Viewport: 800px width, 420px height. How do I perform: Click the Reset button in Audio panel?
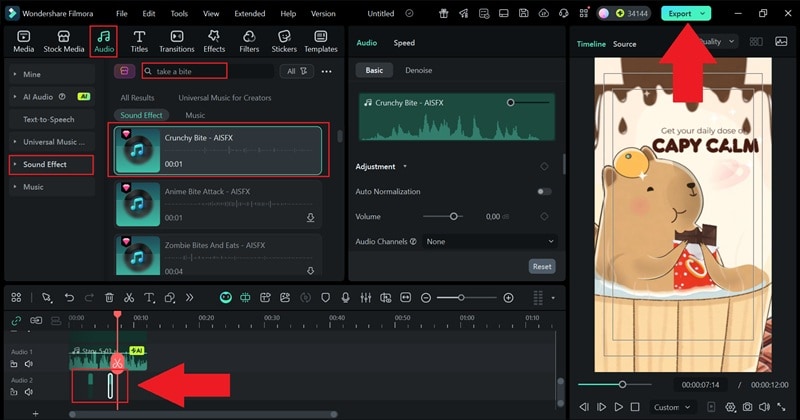[x=542, y=266]
